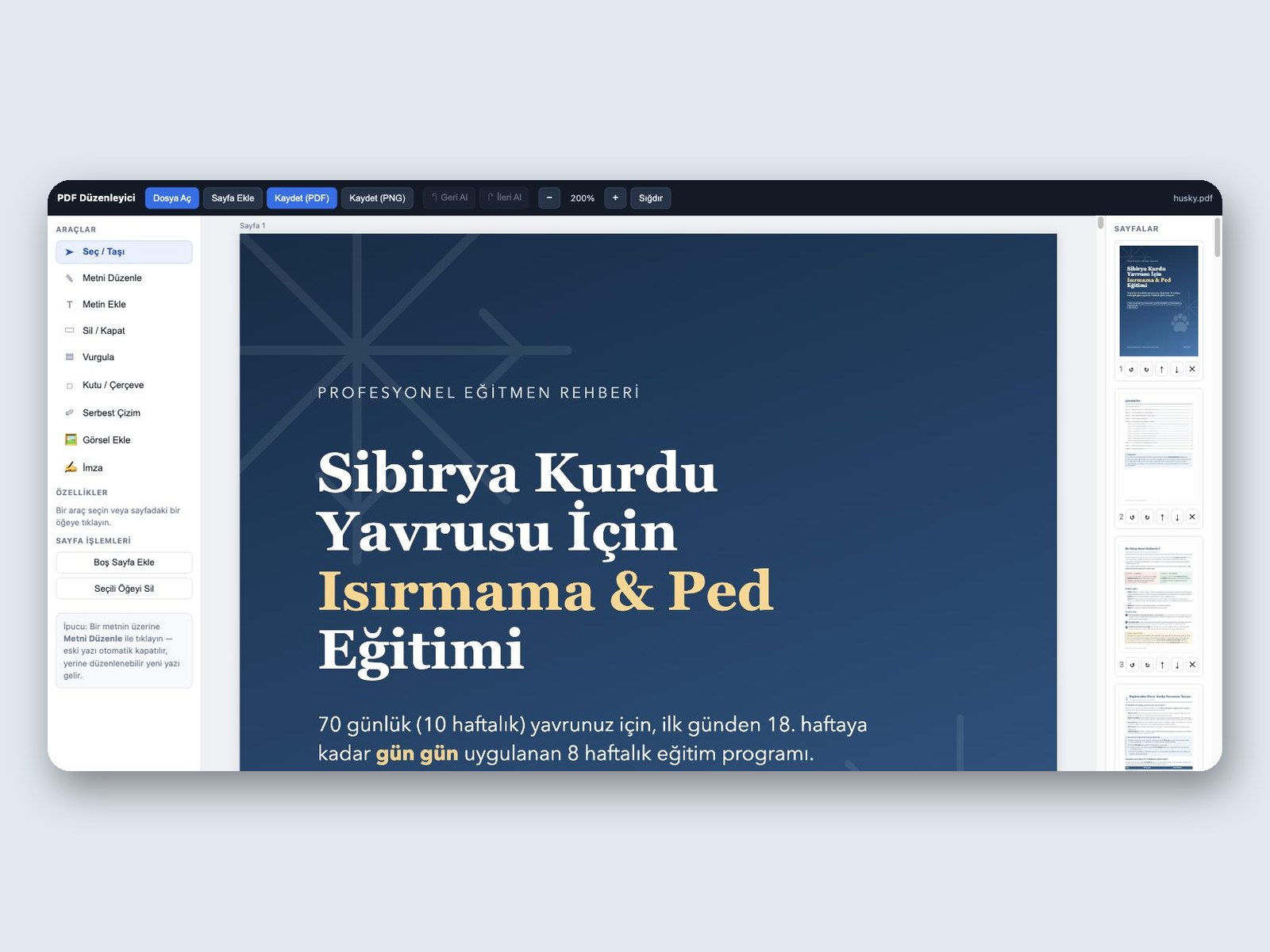Click Sayfa Ekle in the toolbar
Viewport: 1270px width, 952px height.
233,198
